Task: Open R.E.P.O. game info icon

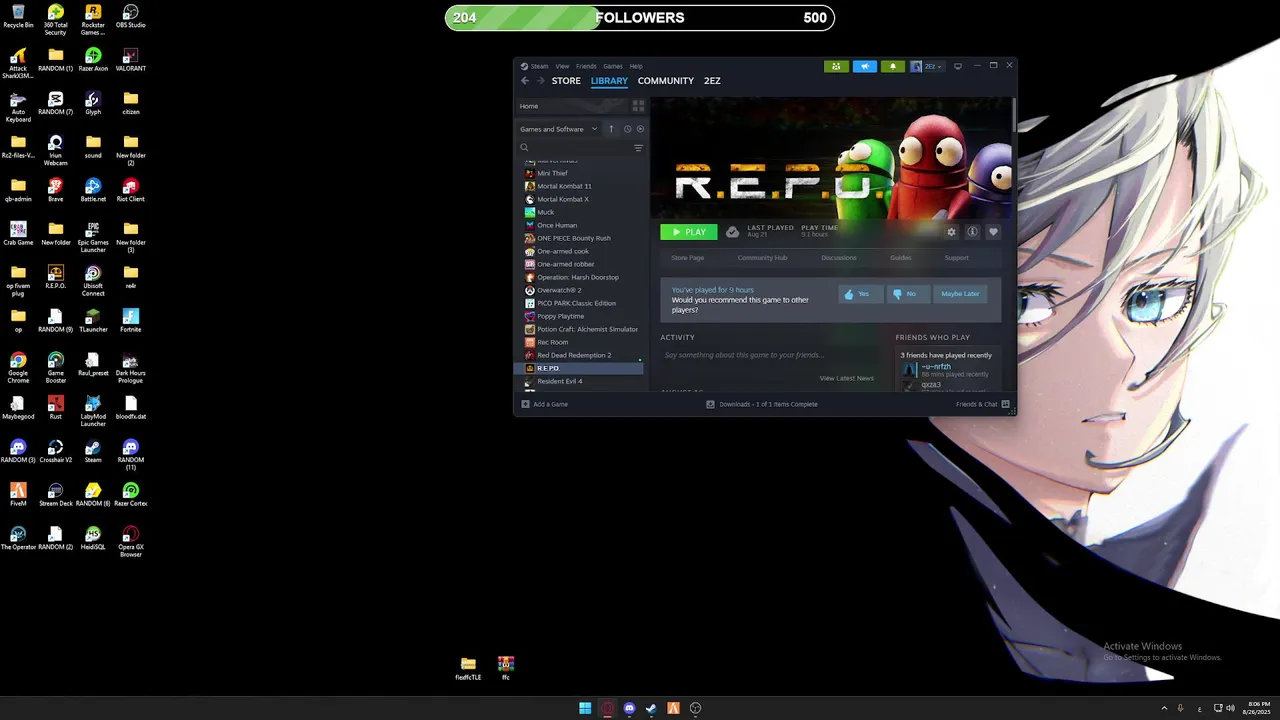Action: pos(972,232)
